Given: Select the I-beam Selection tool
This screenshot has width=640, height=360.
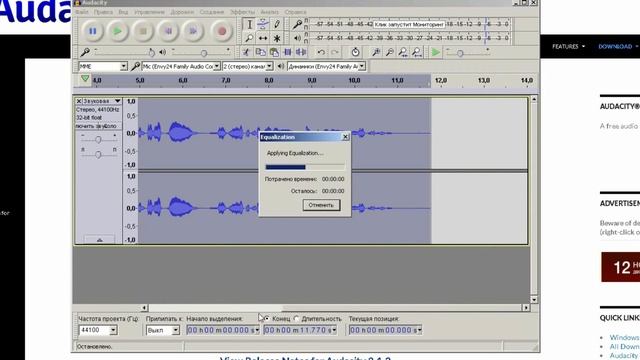Looking at the screenshot, I should pyautogui.click(x=249, y=24).
